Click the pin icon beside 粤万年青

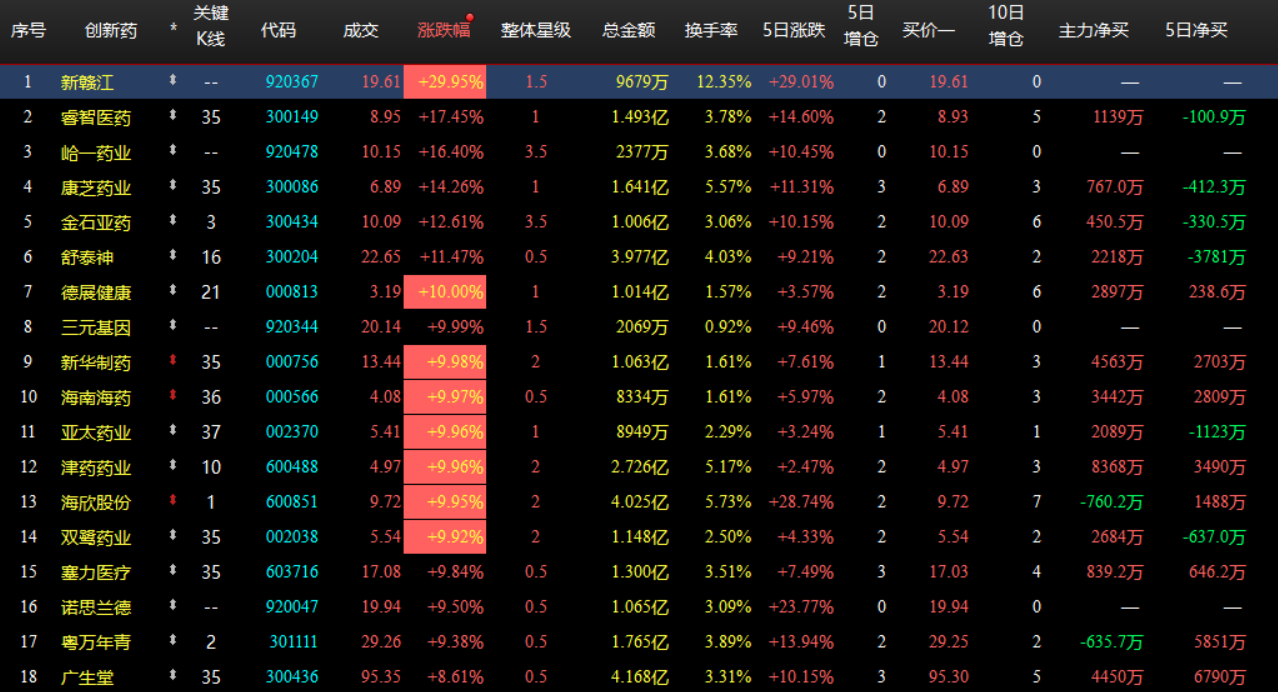tap(173, 641)
